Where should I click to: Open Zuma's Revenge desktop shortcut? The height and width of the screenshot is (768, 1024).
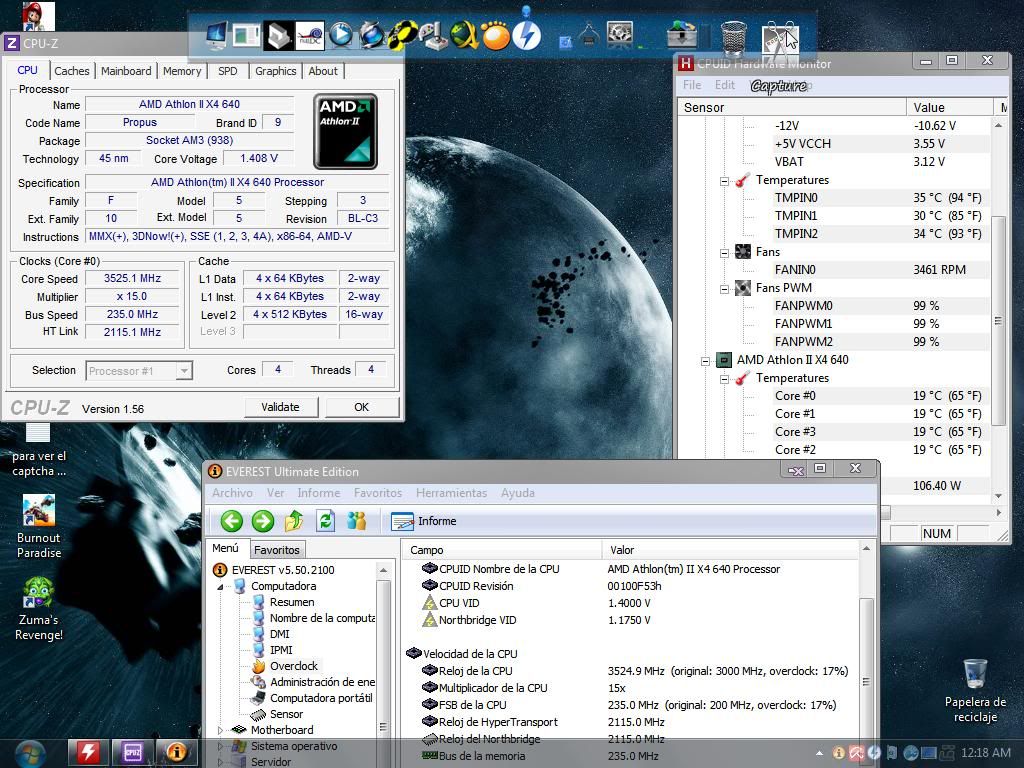tap(39, 609)
